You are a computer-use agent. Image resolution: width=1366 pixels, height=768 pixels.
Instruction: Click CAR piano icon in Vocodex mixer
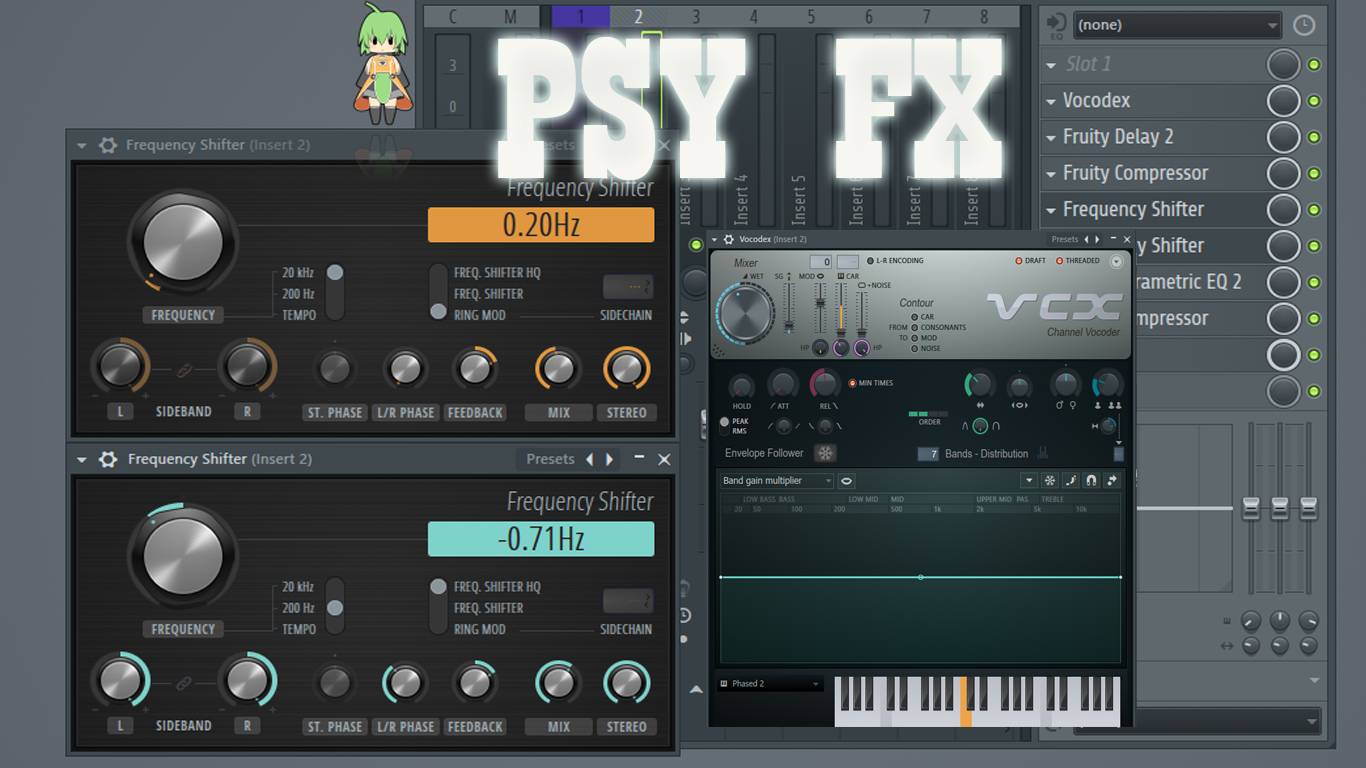[x=841, y=276]
